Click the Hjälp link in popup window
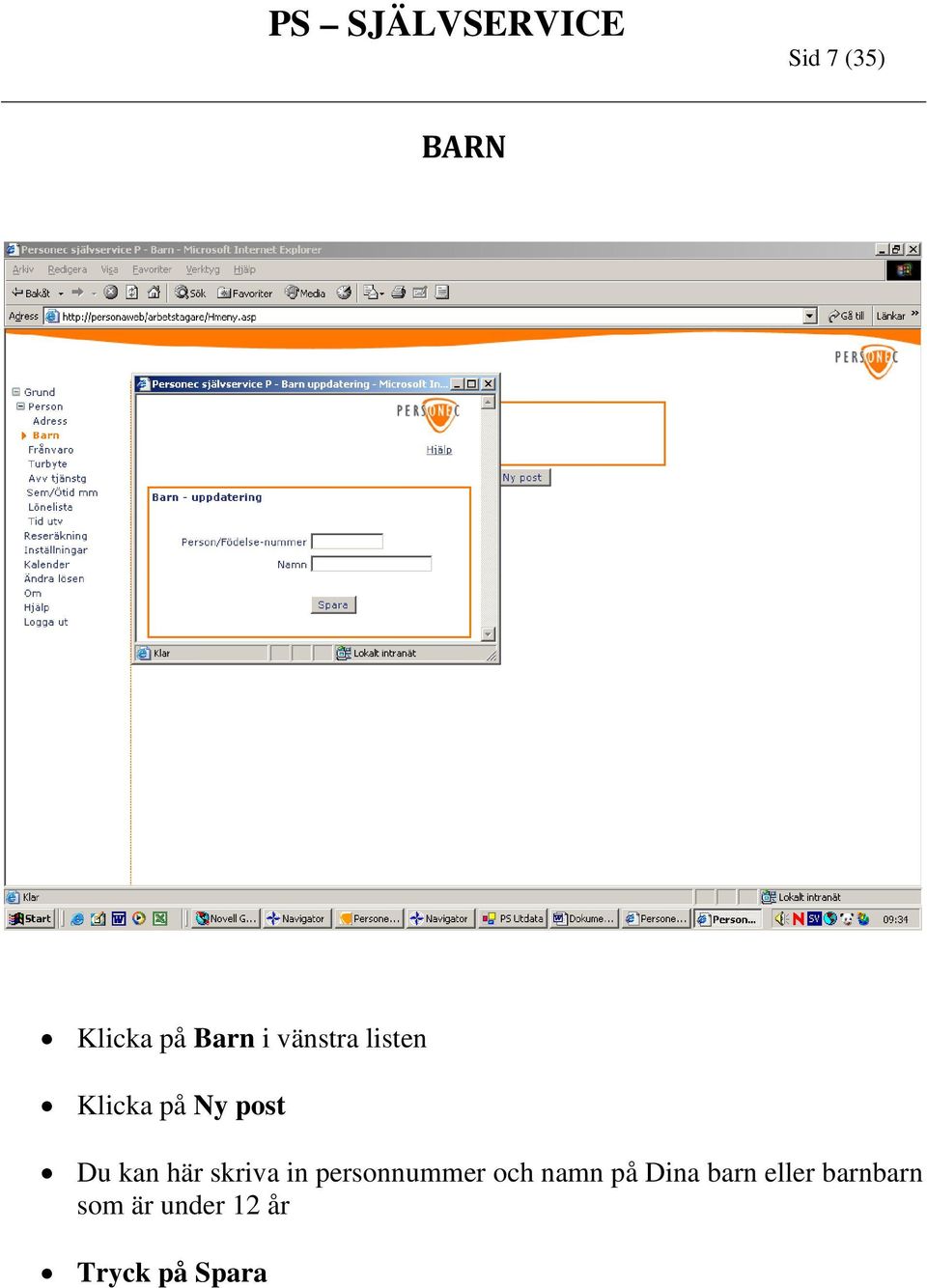The width and height of the screenshot is (927, 1288). [x=439, y=450]
